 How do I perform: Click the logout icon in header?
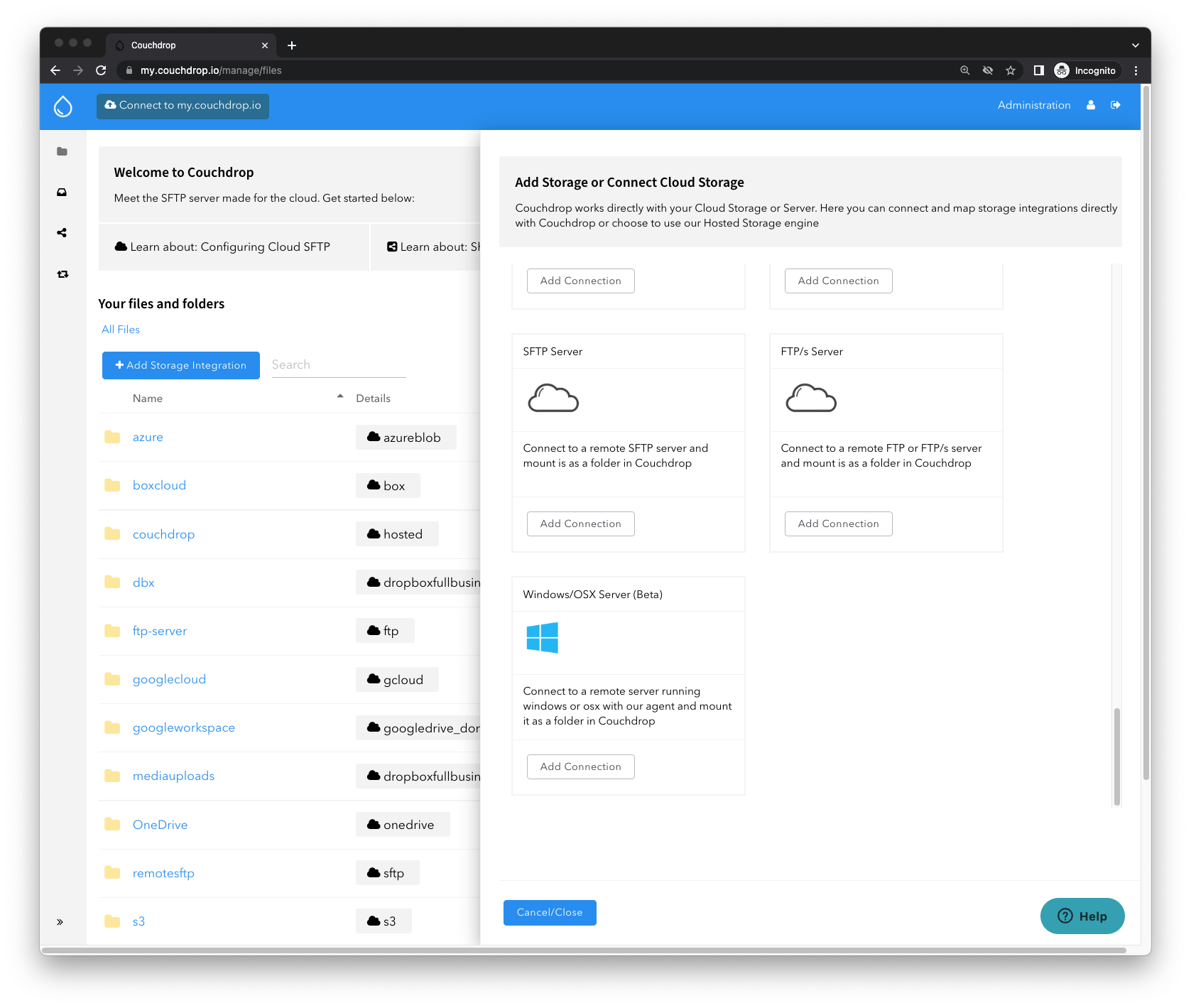[x=1116, y=105]
